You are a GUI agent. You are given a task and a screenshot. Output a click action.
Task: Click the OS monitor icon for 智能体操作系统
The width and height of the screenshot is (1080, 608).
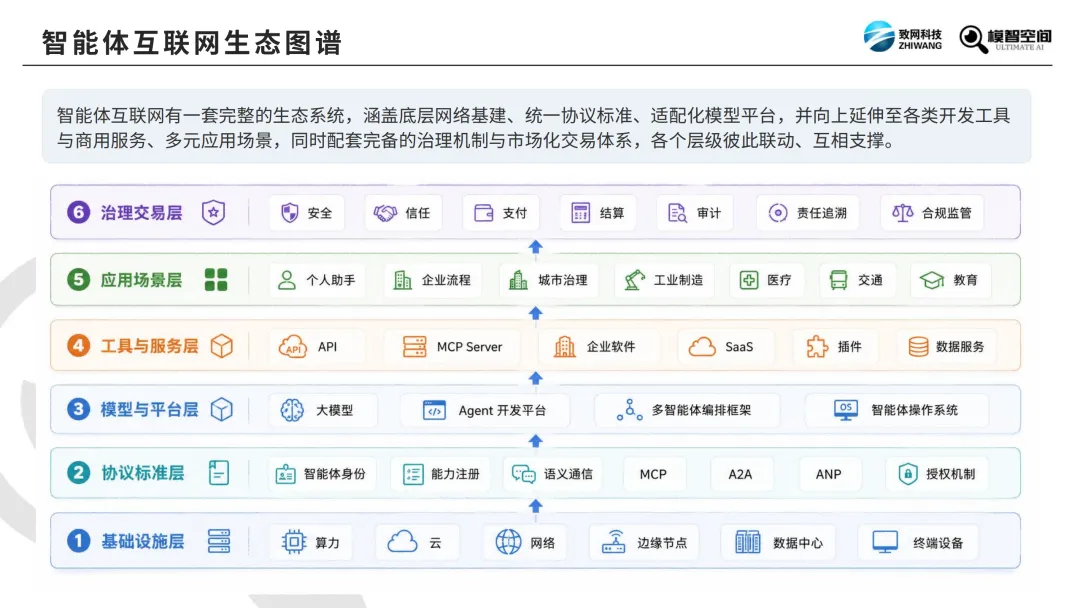coord(846,410)
